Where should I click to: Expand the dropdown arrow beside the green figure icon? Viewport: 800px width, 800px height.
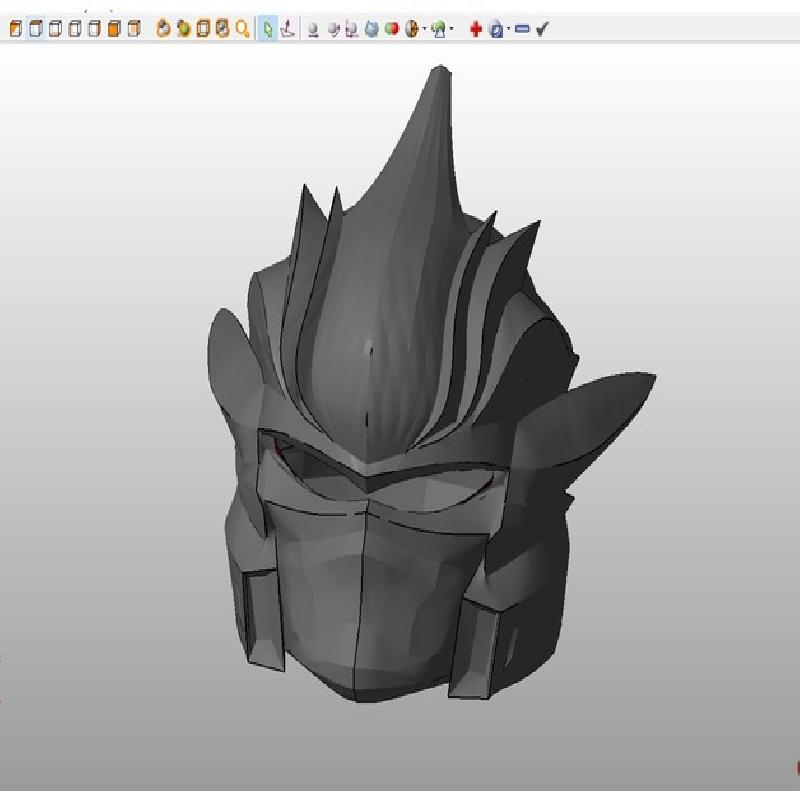(x=452, y=29)
